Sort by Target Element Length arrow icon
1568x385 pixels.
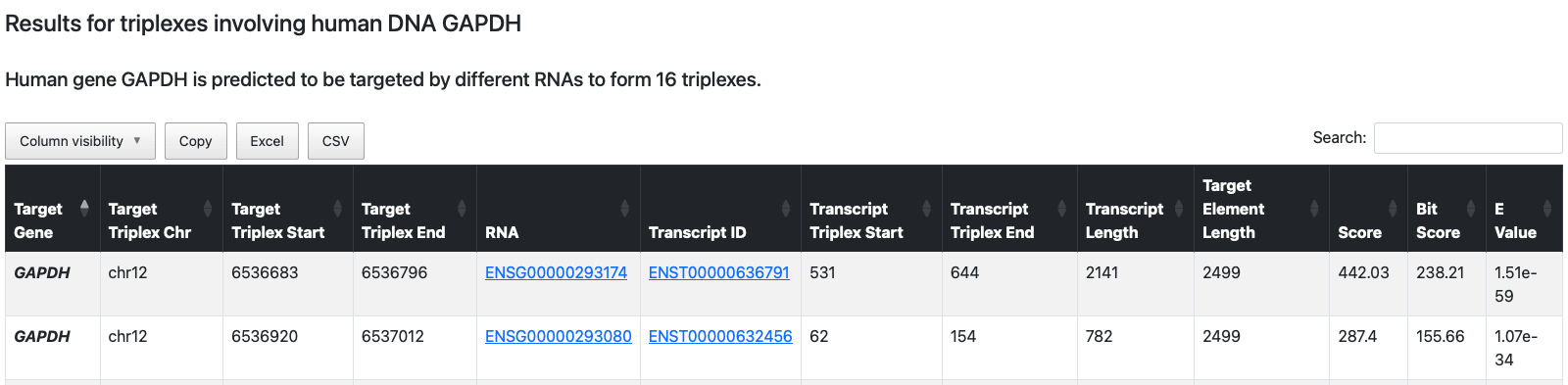pos(1314,208)
